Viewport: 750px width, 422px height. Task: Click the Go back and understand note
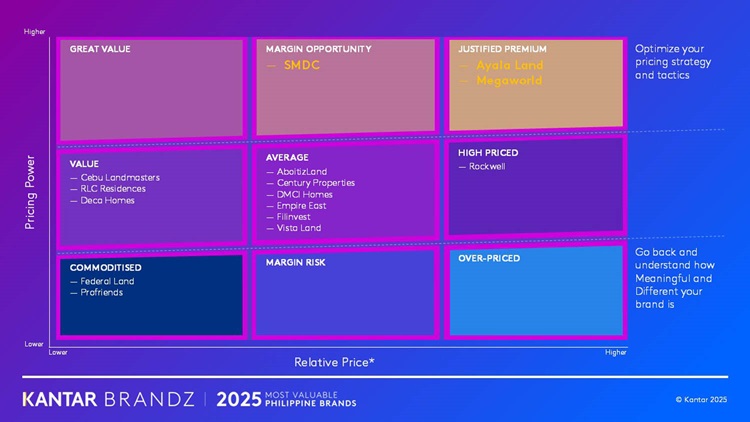pyautogui.click(x=675, y=278)
